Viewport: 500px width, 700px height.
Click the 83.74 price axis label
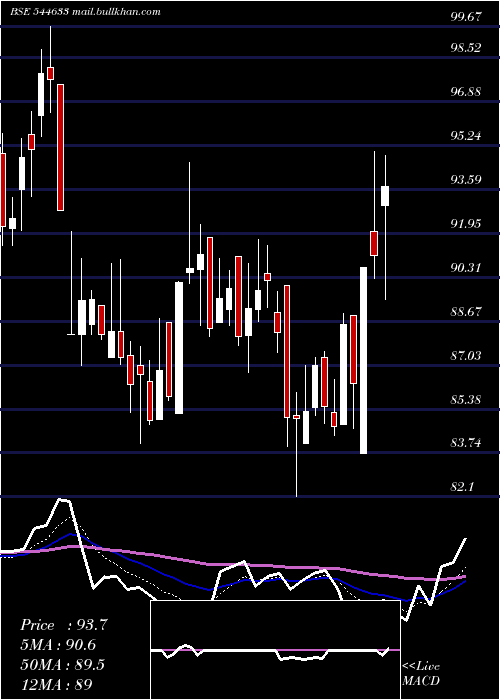click(466, 443)
